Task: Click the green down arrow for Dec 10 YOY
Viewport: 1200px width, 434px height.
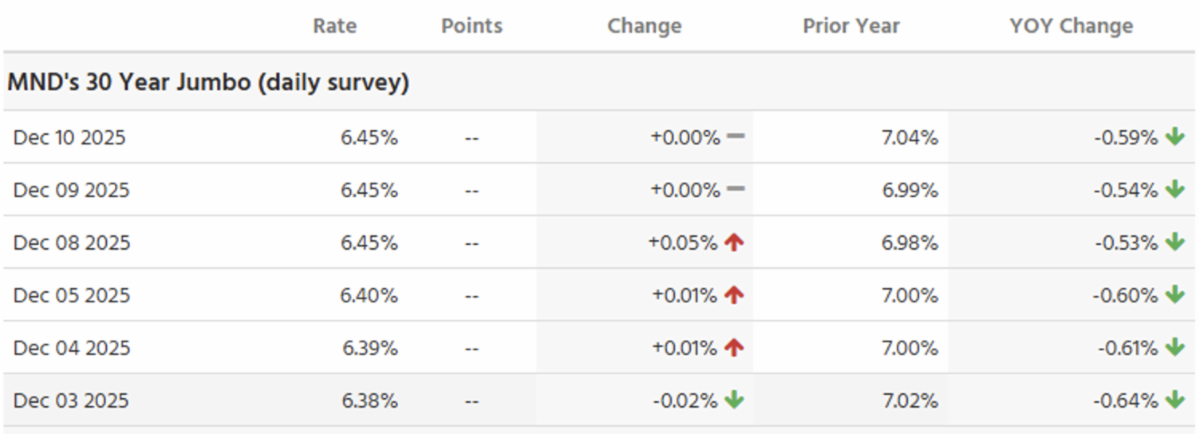Action: click(x=1174, y=138)
